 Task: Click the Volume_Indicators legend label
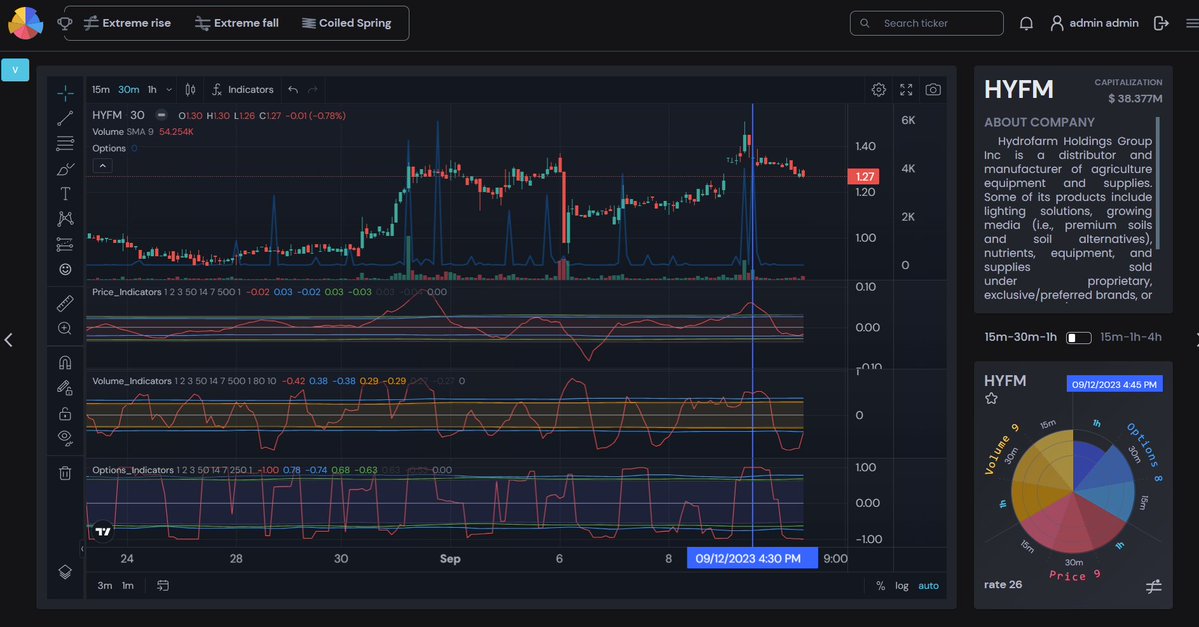pos(132,381)
